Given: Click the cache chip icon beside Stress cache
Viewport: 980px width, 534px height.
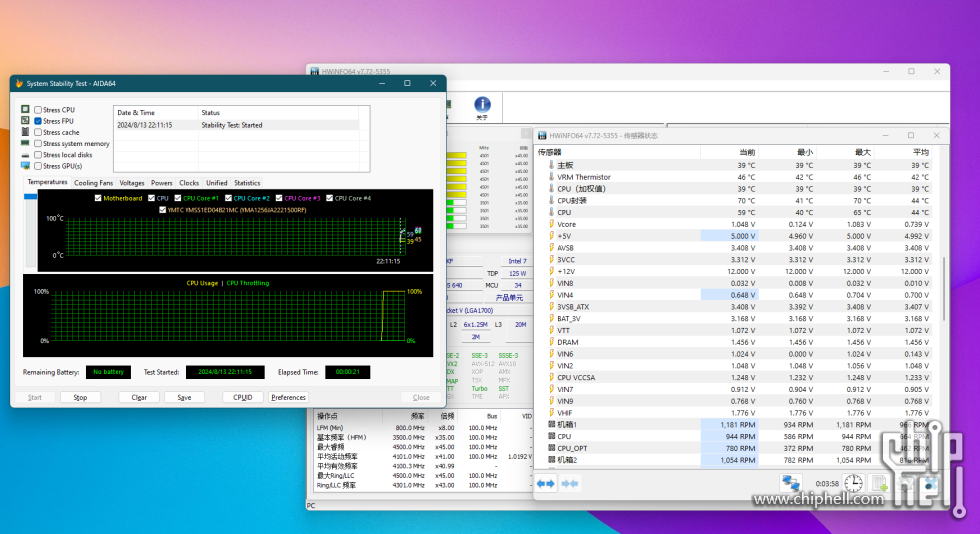Looking at the screenshot, I should tap(26, 132).
